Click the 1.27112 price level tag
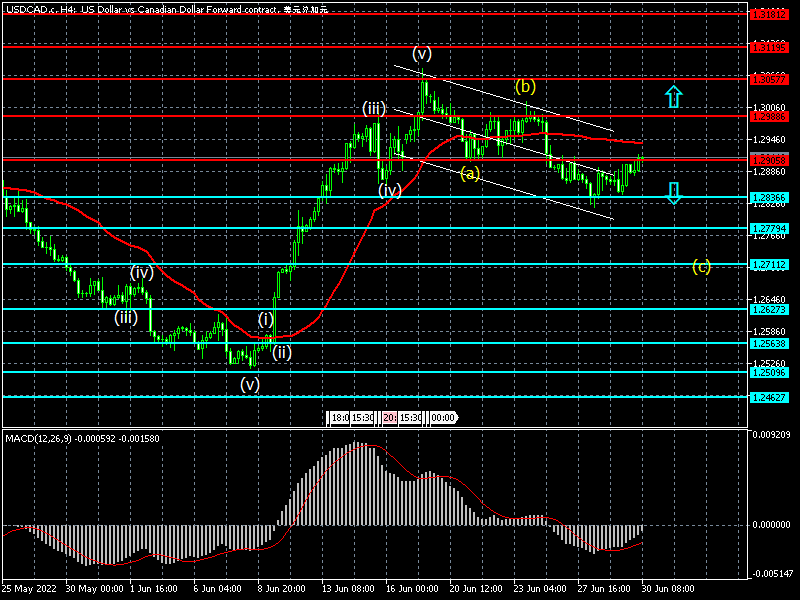 pyautogui.click(x=769, y=265)
